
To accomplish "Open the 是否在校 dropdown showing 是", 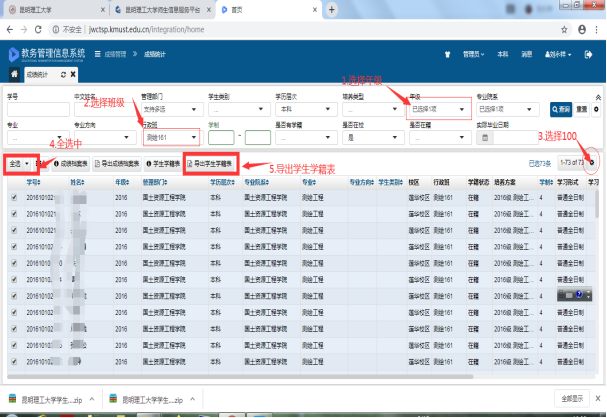I will pyautogui.click(x=373, y=138).
